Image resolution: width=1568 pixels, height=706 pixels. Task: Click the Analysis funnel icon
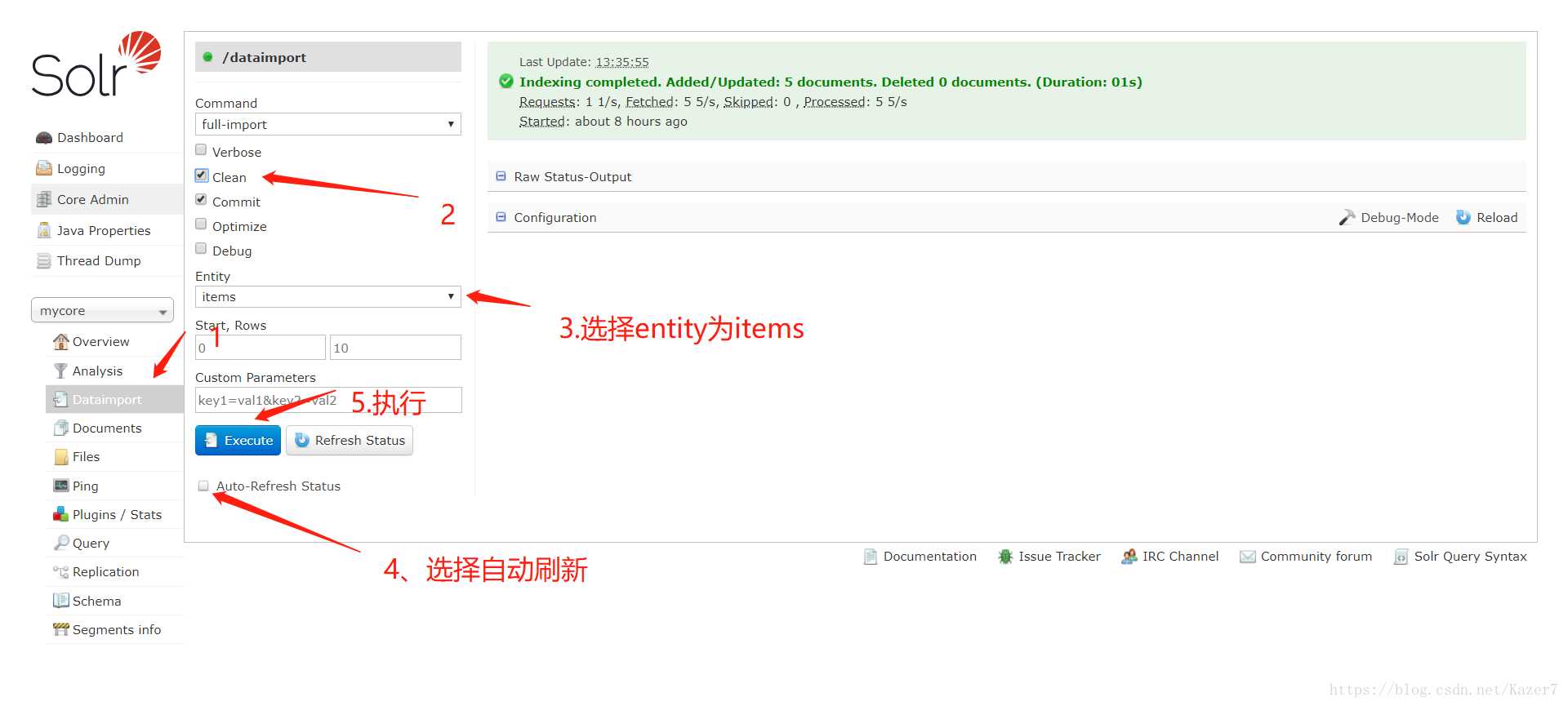(x=60, y=371)
